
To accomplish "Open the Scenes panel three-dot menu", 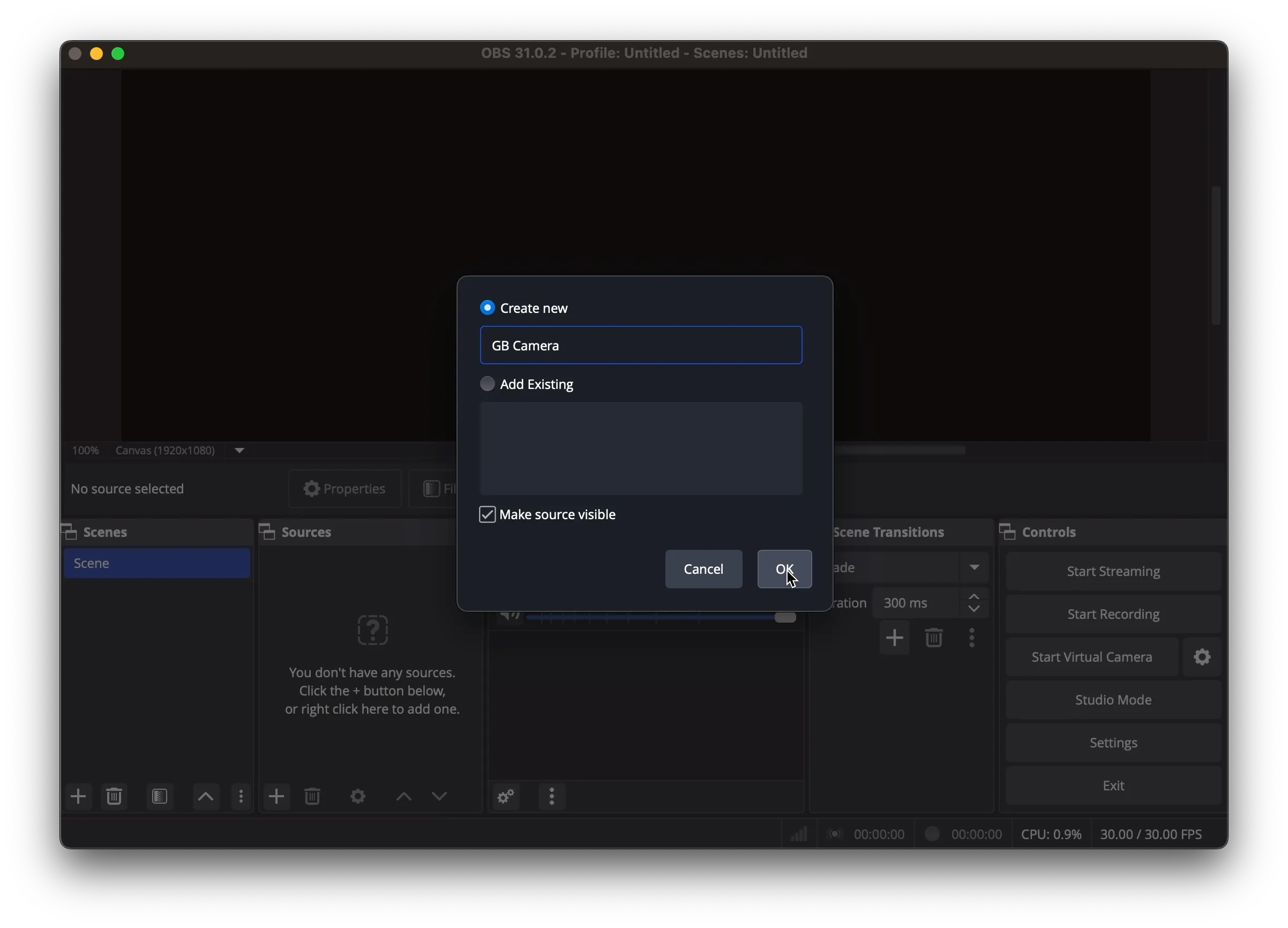I will (241, 796).
